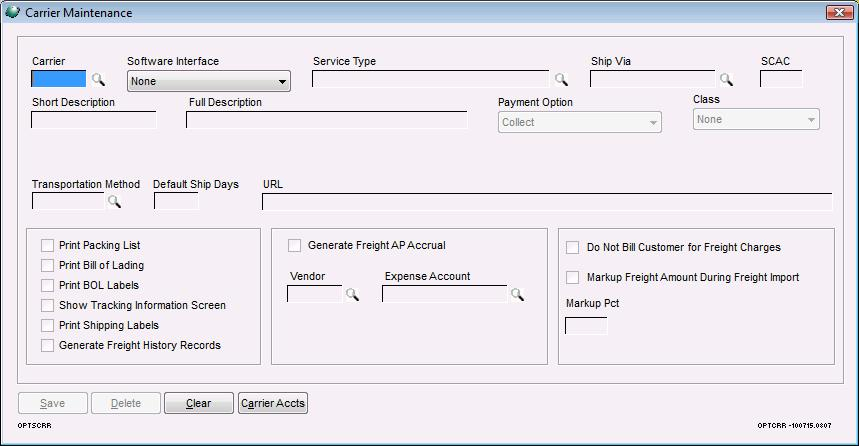Screen dimensions: 859x446
Task: Check Generate Freight AP Accrual box
Action: [295, 245]
